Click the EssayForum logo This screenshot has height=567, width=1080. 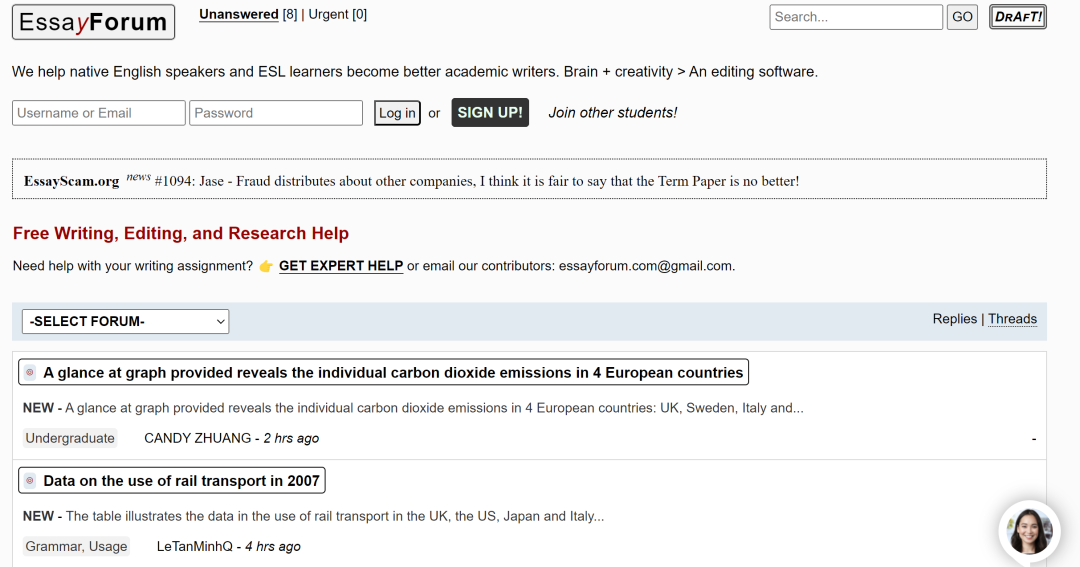(93, 22)
